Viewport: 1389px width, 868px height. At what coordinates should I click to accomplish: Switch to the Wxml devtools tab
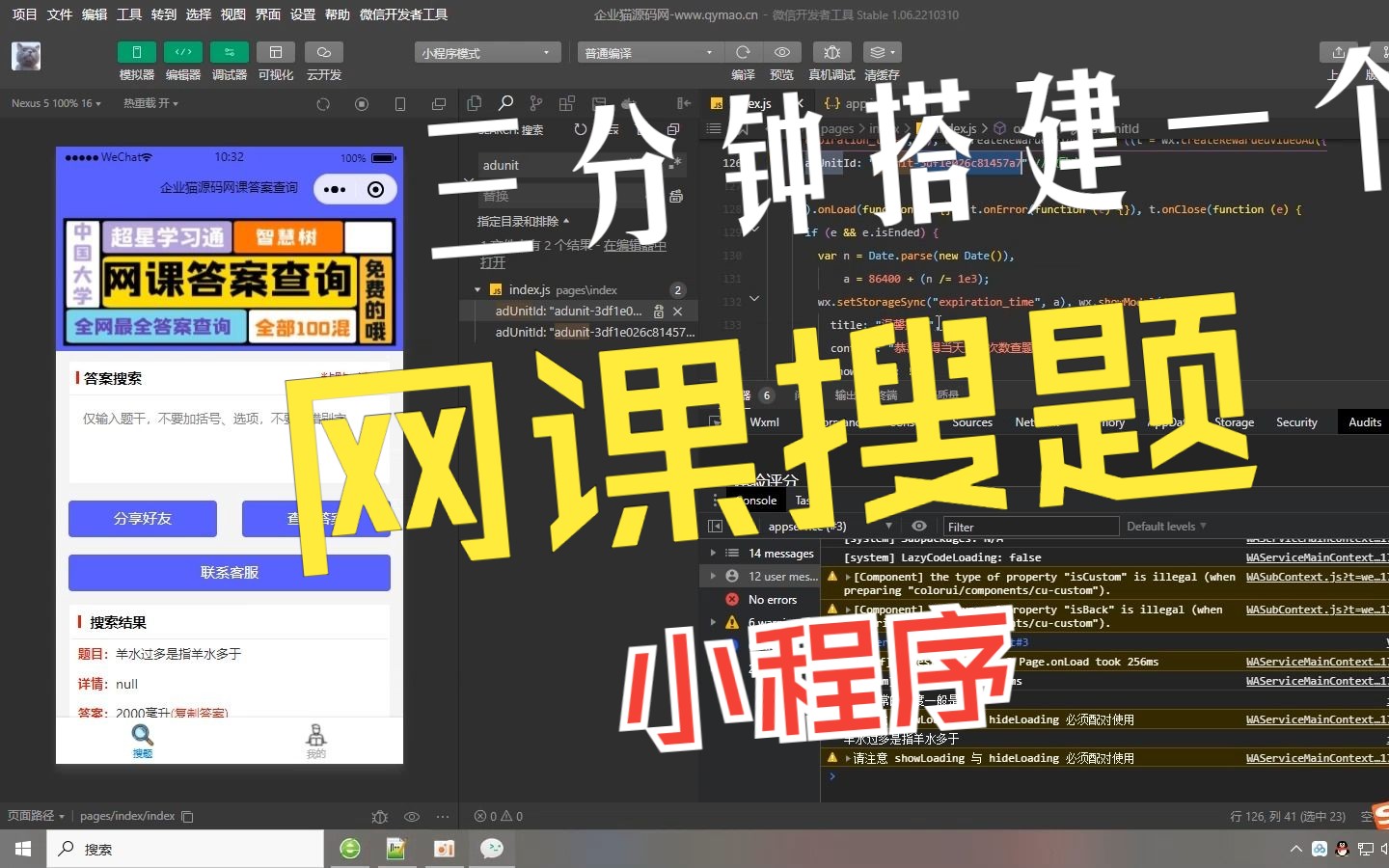(764, 422)
